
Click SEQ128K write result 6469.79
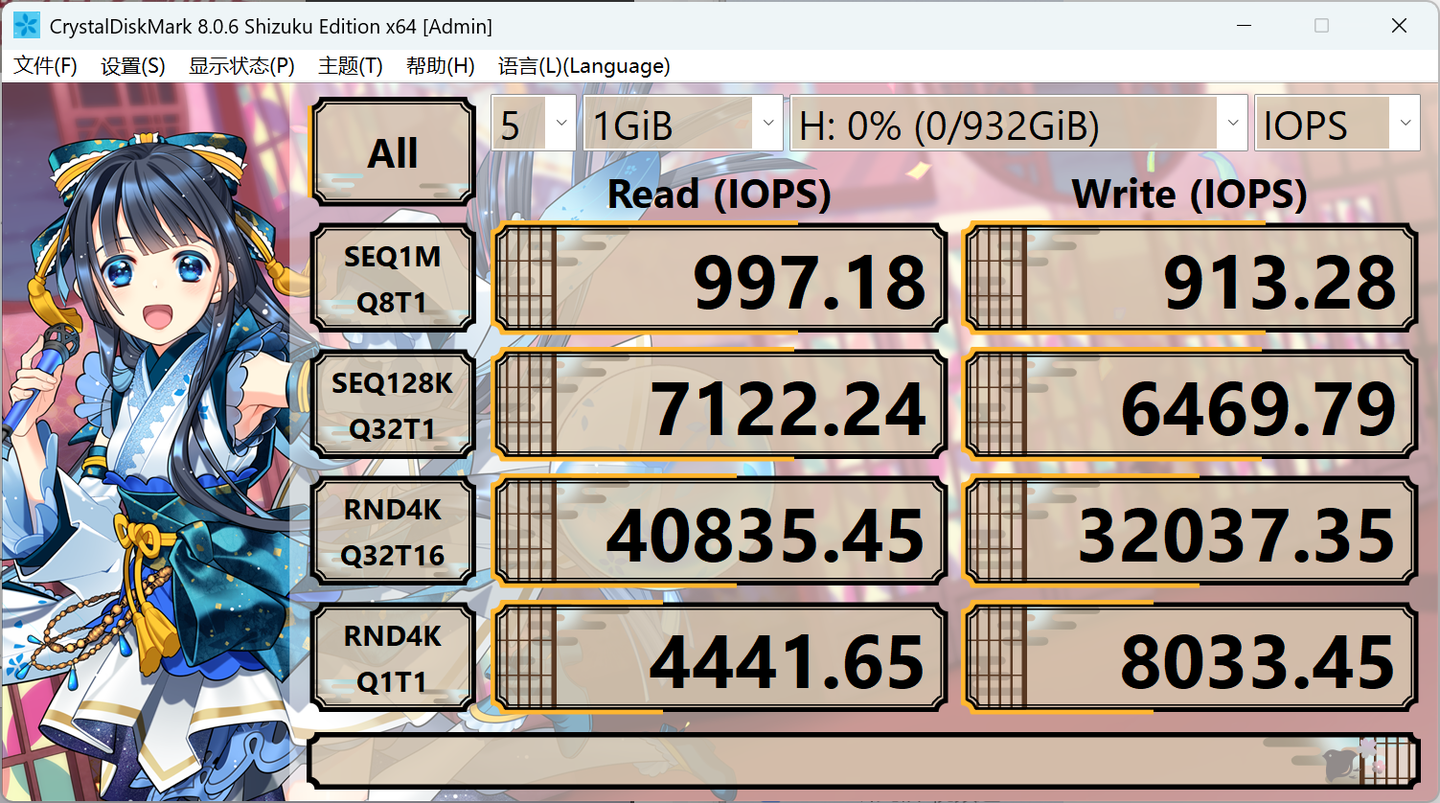(1190, 405)
